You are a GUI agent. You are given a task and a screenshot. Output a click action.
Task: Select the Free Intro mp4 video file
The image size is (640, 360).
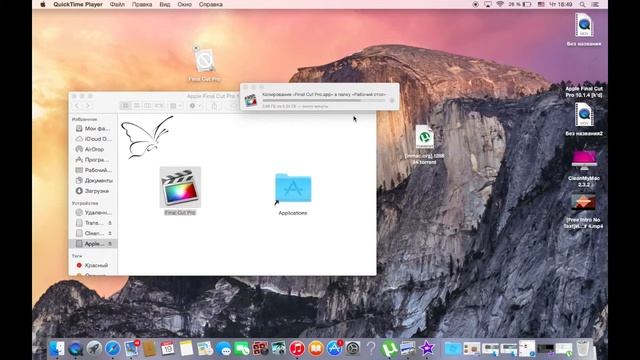[583, 203]
